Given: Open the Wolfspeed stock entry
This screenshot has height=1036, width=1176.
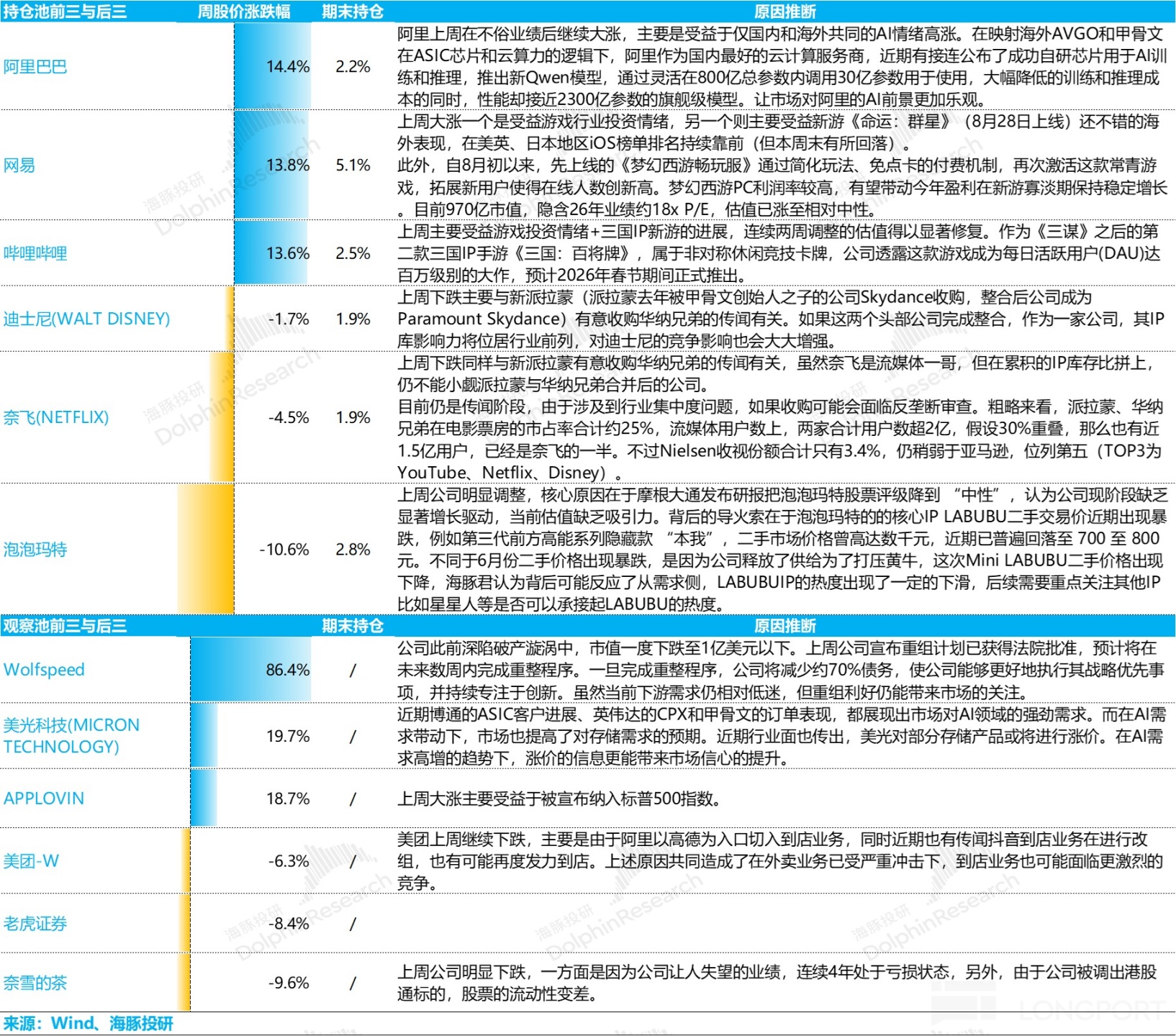Looking at the screenshot, I should pyautogui.click(x=44, y=670).
